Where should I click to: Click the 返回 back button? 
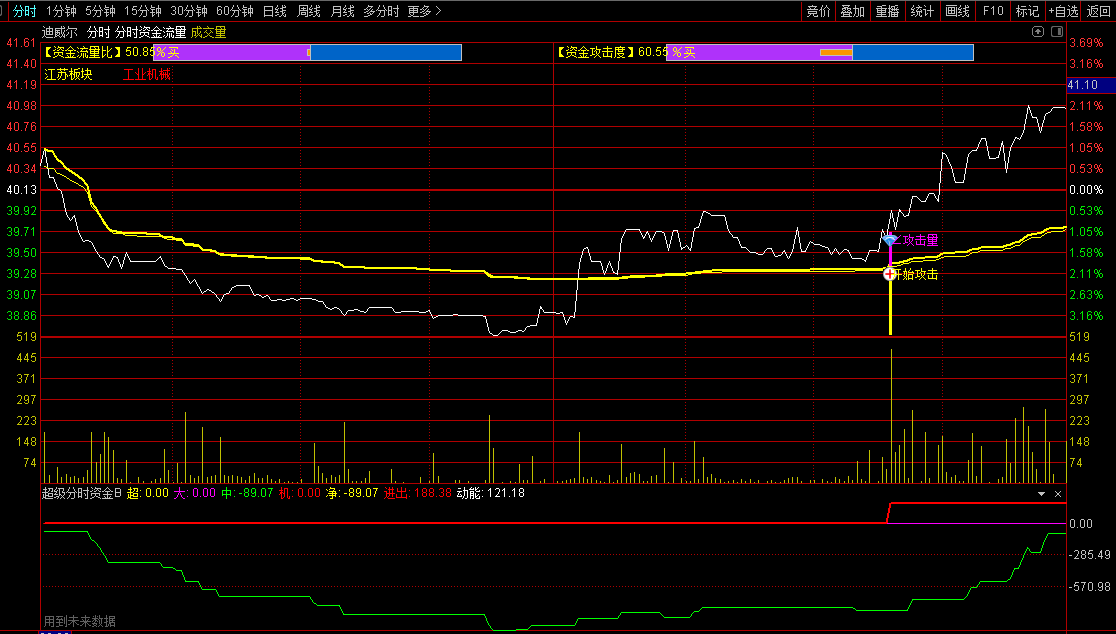pyautogui.click(x=1098, y=11)
